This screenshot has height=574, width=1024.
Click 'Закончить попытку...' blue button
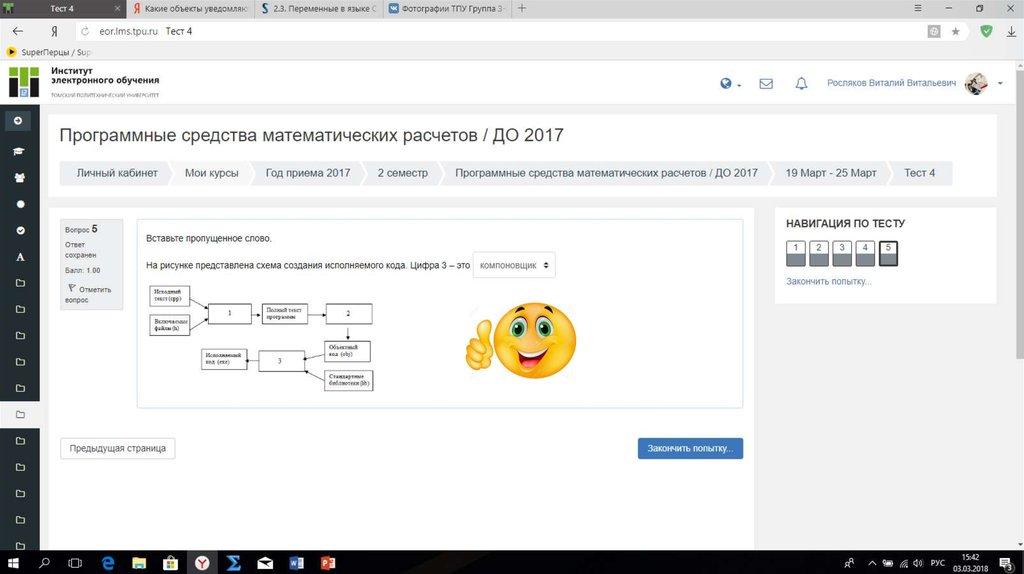coord(690,449)
